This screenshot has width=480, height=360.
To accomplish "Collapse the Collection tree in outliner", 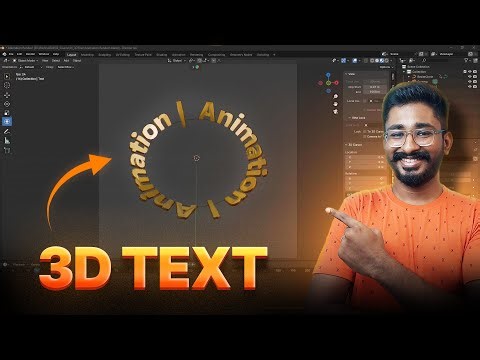I will 404,72.
